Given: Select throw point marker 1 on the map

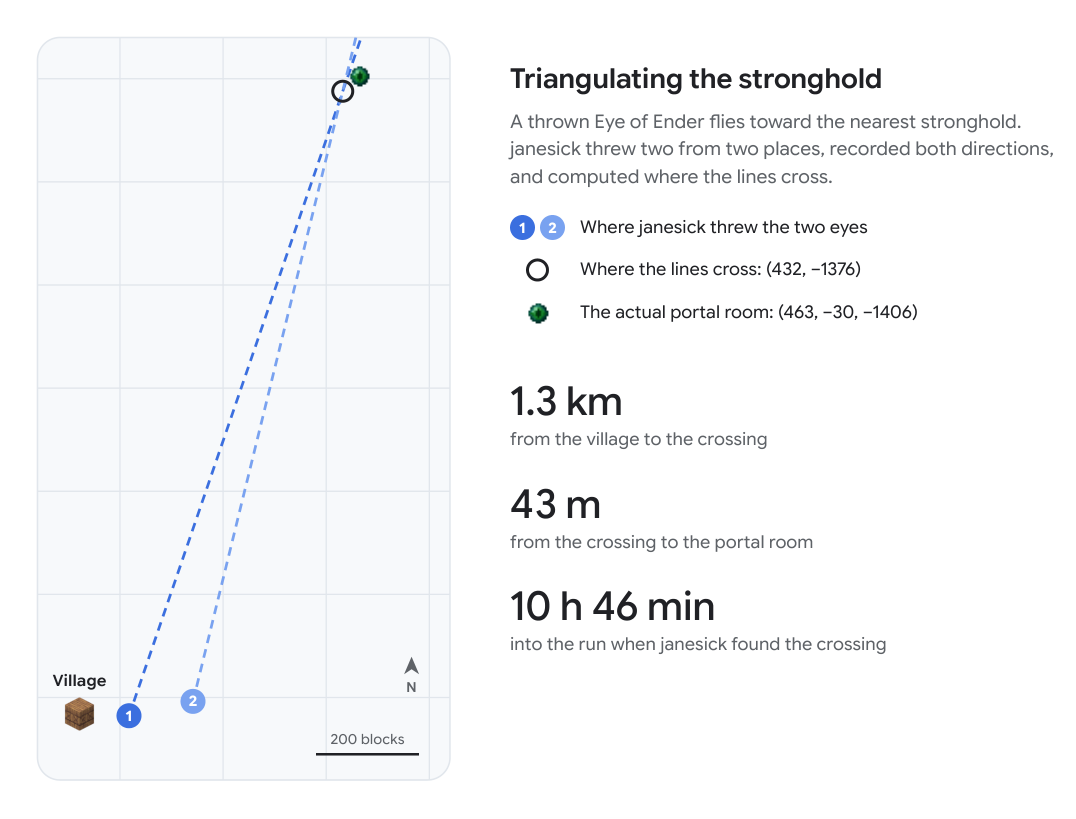Looking at the screenshot, I should click(x=129, y=716).
